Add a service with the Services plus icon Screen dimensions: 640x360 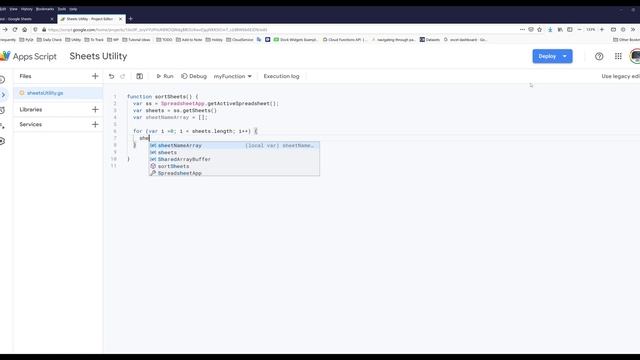click(95, 124)
